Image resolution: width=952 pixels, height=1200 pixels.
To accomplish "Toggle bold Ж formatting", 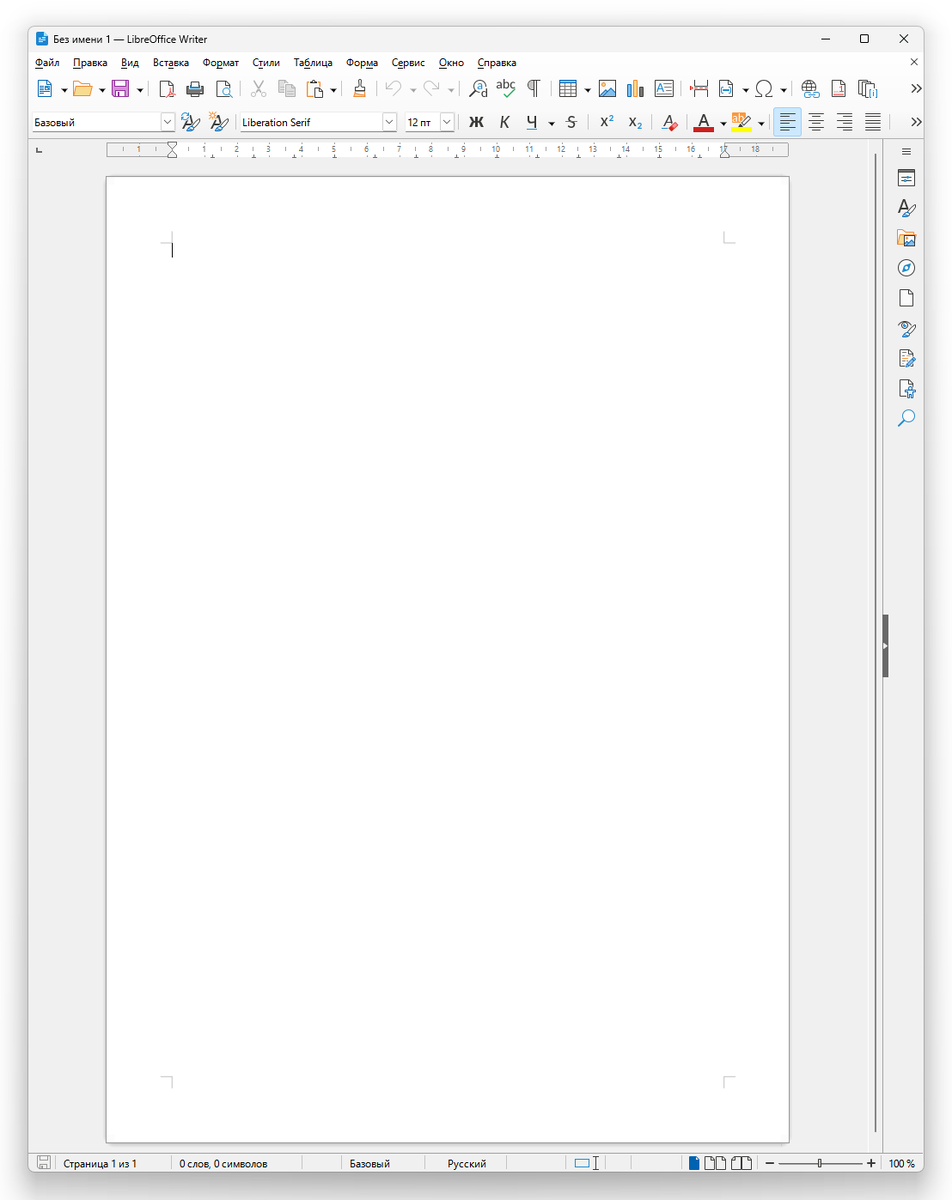I will click(476, 122).
